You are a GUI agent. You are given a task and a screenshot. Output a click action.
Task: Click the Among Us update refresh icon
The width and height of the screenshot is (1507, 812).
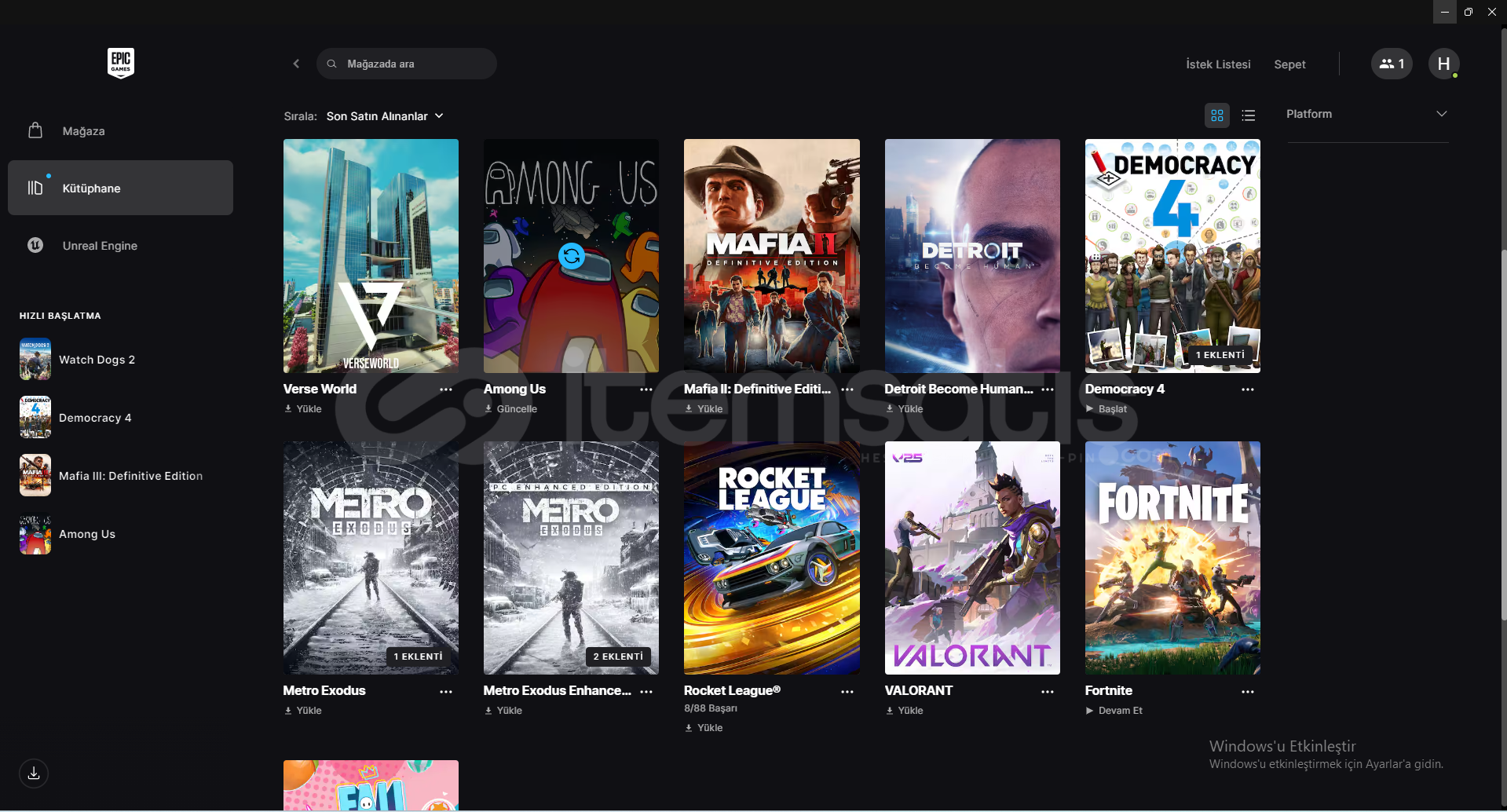click(x=572, y=256)
